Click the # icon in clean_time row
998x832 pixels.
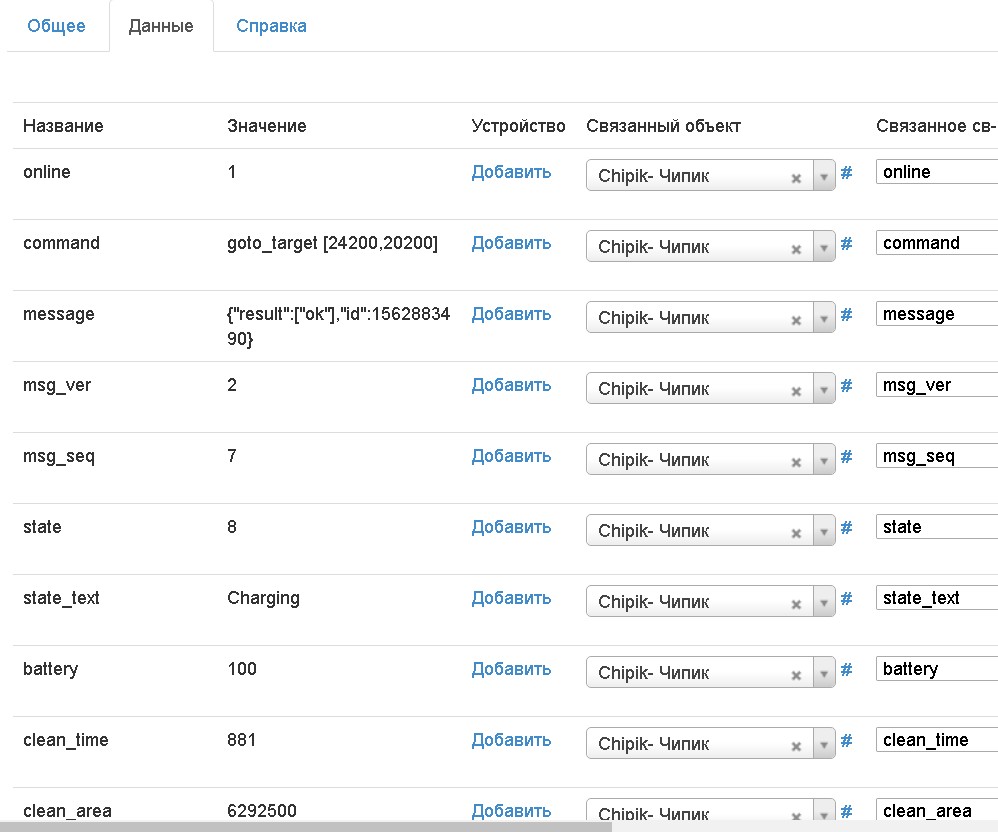[846, 741]
